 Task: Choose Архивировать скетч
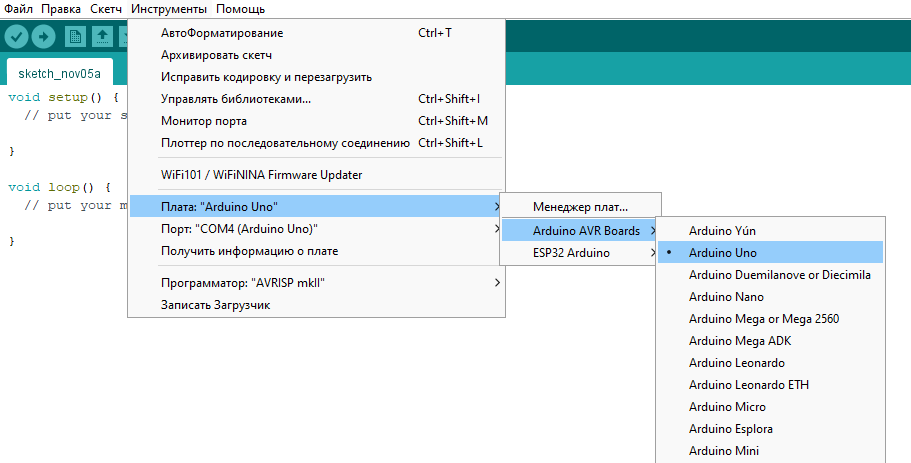coord(317,55)
